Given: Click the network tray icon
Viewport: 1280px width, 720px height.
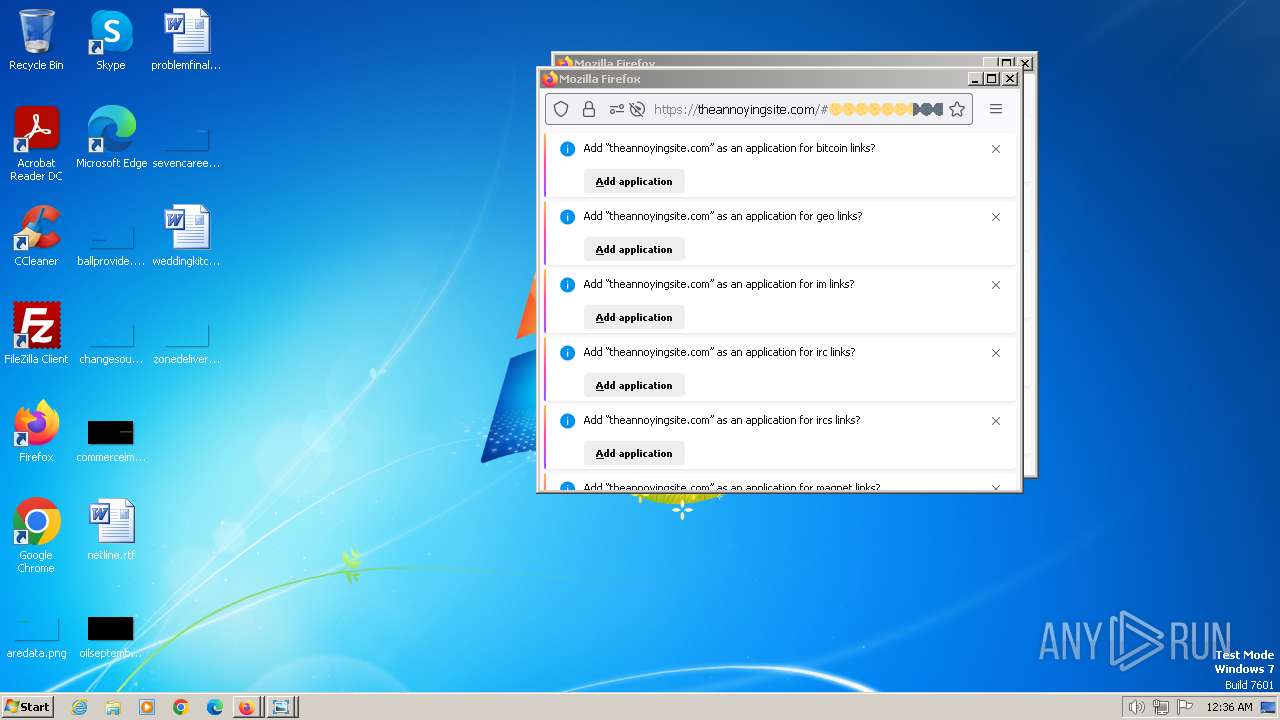Looking at the screenshot, I should point(1161,707).
